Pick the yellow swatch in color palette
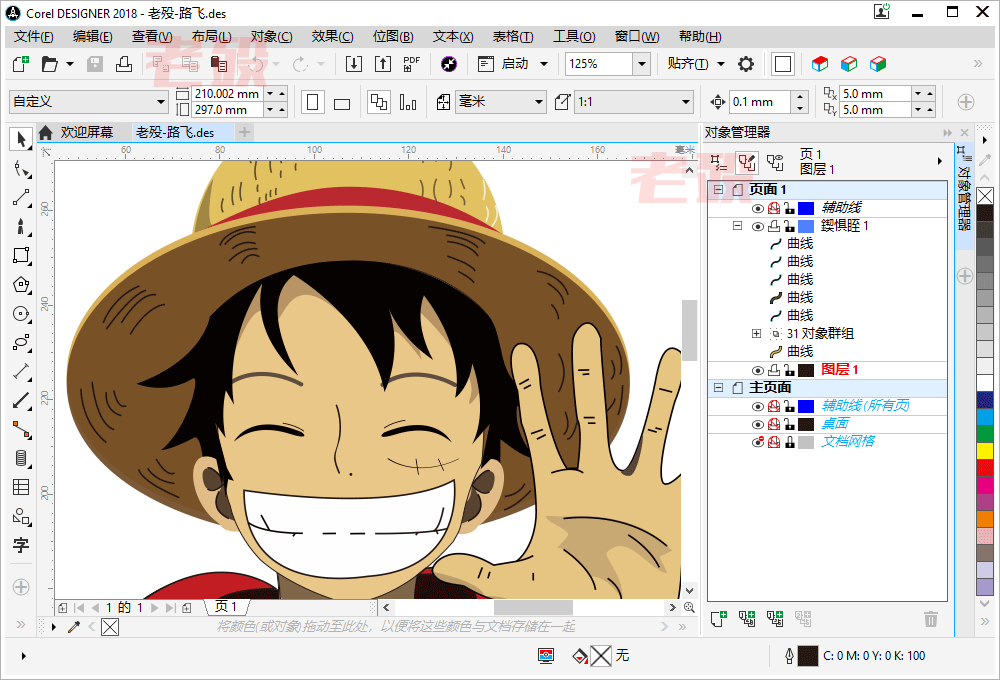The image size is (1000, 680). pyautogui.click(x=985, y=451)
